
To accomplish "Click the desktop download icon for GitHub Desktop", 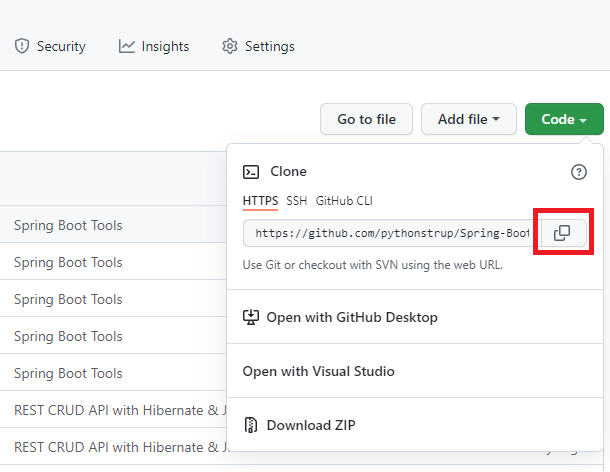I will point(251,317).
